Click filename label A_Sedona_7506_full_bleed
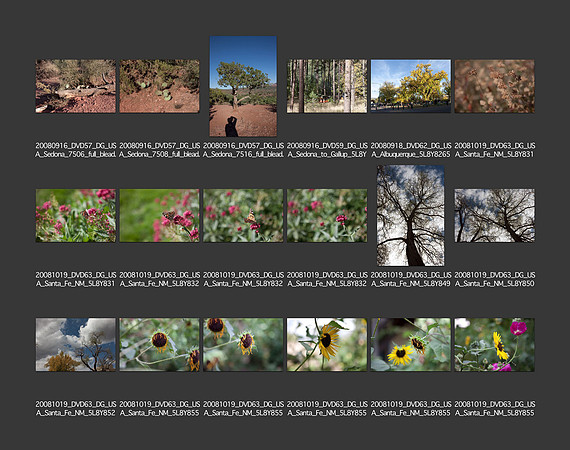This screenshot has height=450, width=570. 76,154
